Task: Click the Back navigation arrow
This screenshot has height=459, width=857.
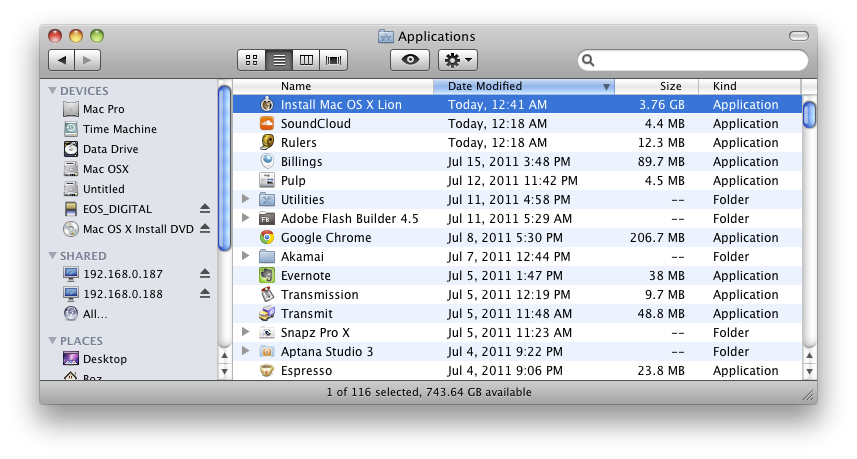Action: click(62, 60)
